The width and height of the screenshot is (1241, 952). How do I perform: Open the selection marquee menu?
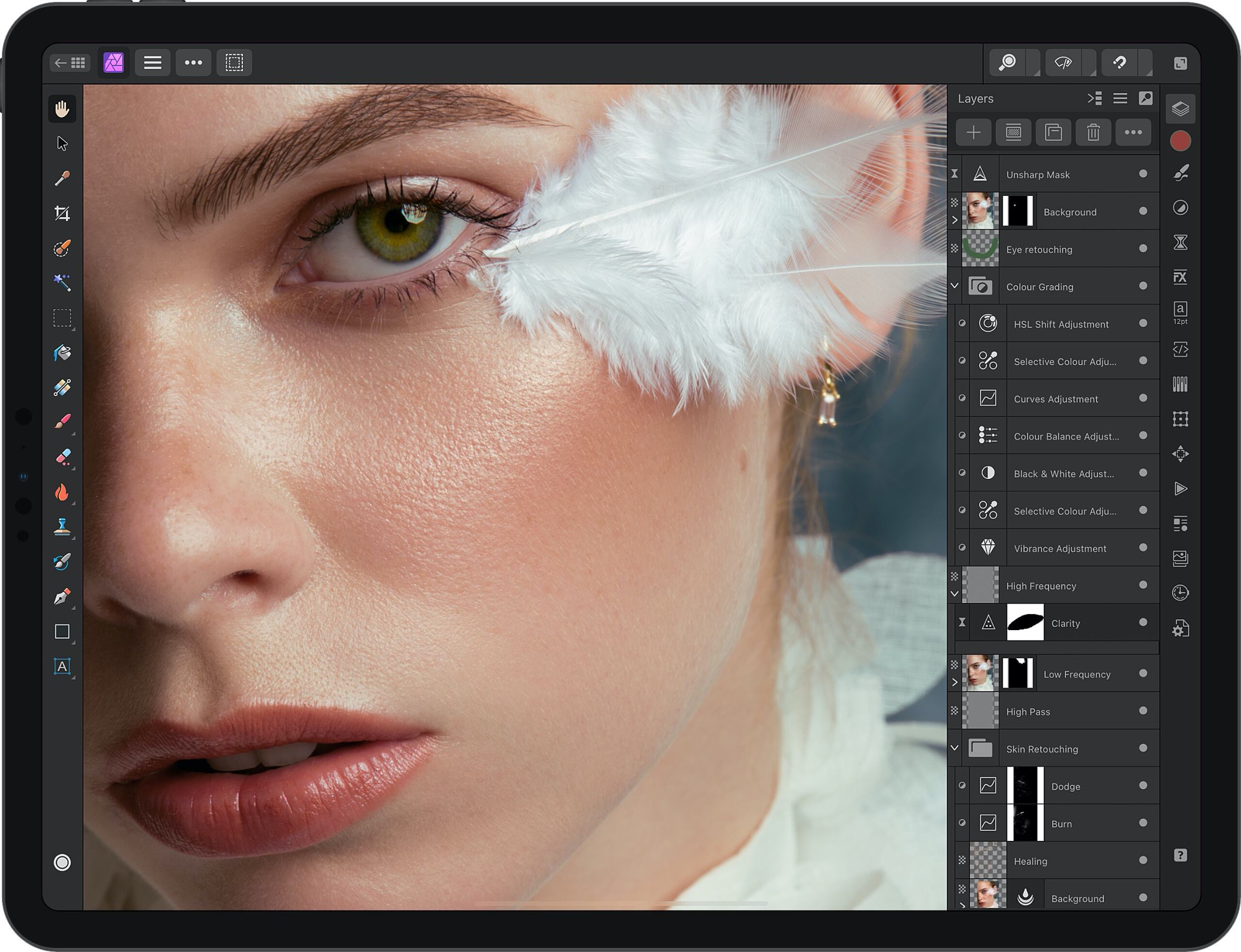(x=234, y=63)
